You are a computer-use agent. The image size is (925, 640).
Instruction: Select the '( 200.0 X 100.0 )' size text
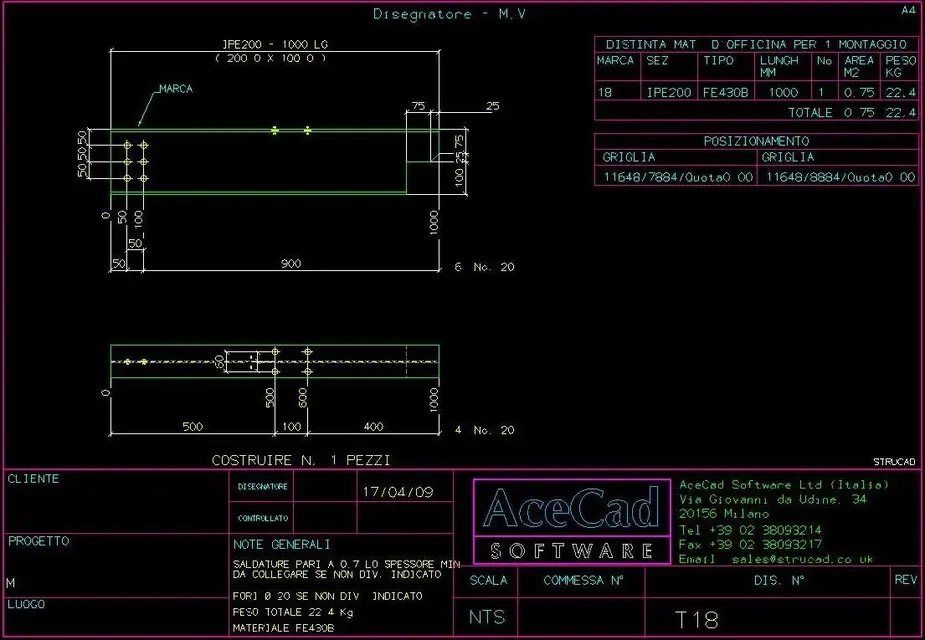(271, 58)
